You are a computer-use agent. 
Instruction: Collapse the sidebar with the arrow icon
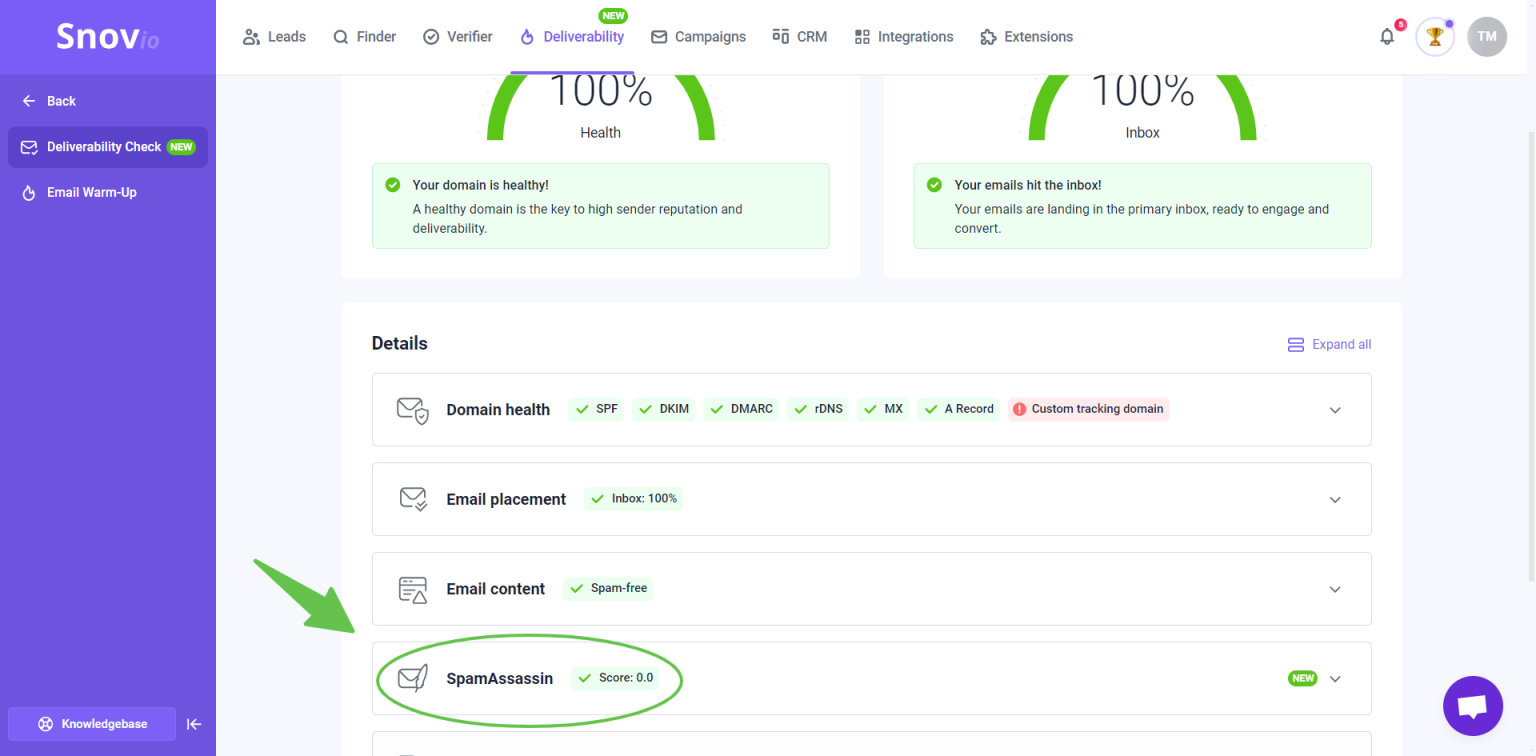[195, 724]
